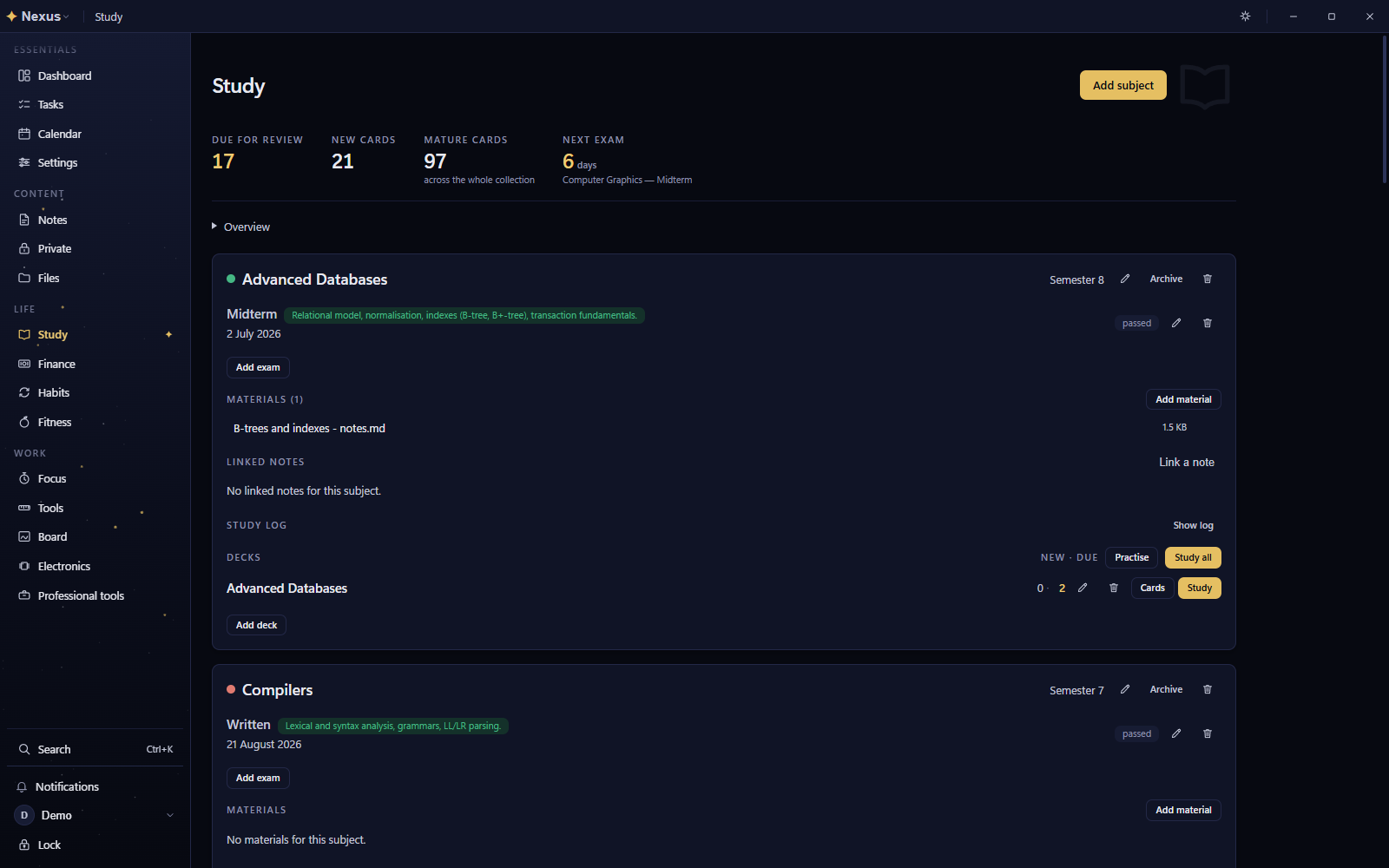Screen dimensions: 1389x868
Task: Go to Tasks in the sidebar
Action: pyautogui.click(x=95, y=105)
